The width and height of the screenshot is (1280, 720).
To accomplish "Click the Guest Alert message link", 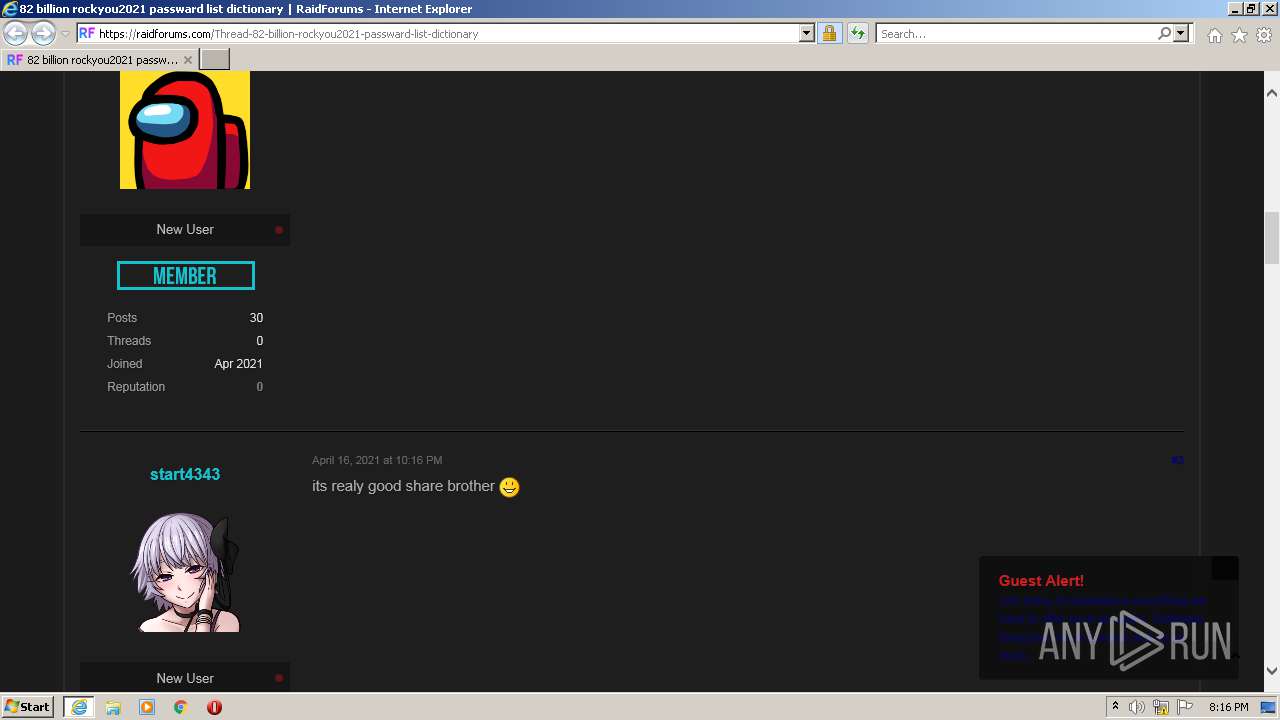I will click(x=1100, y=628).
